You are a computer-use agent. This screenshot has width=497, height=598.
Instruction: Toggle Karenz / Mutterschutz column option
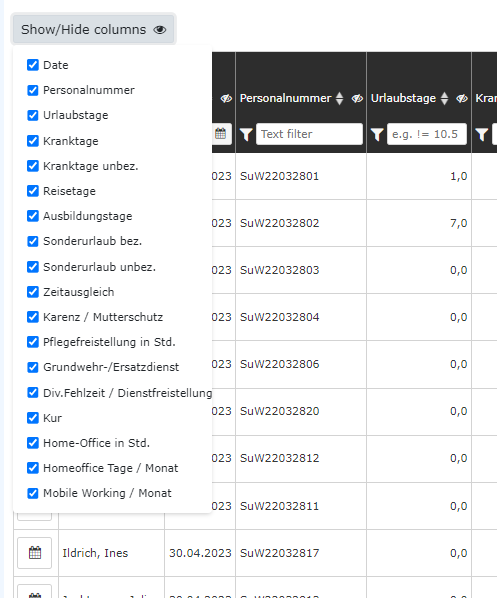click(x=33, y=317)
